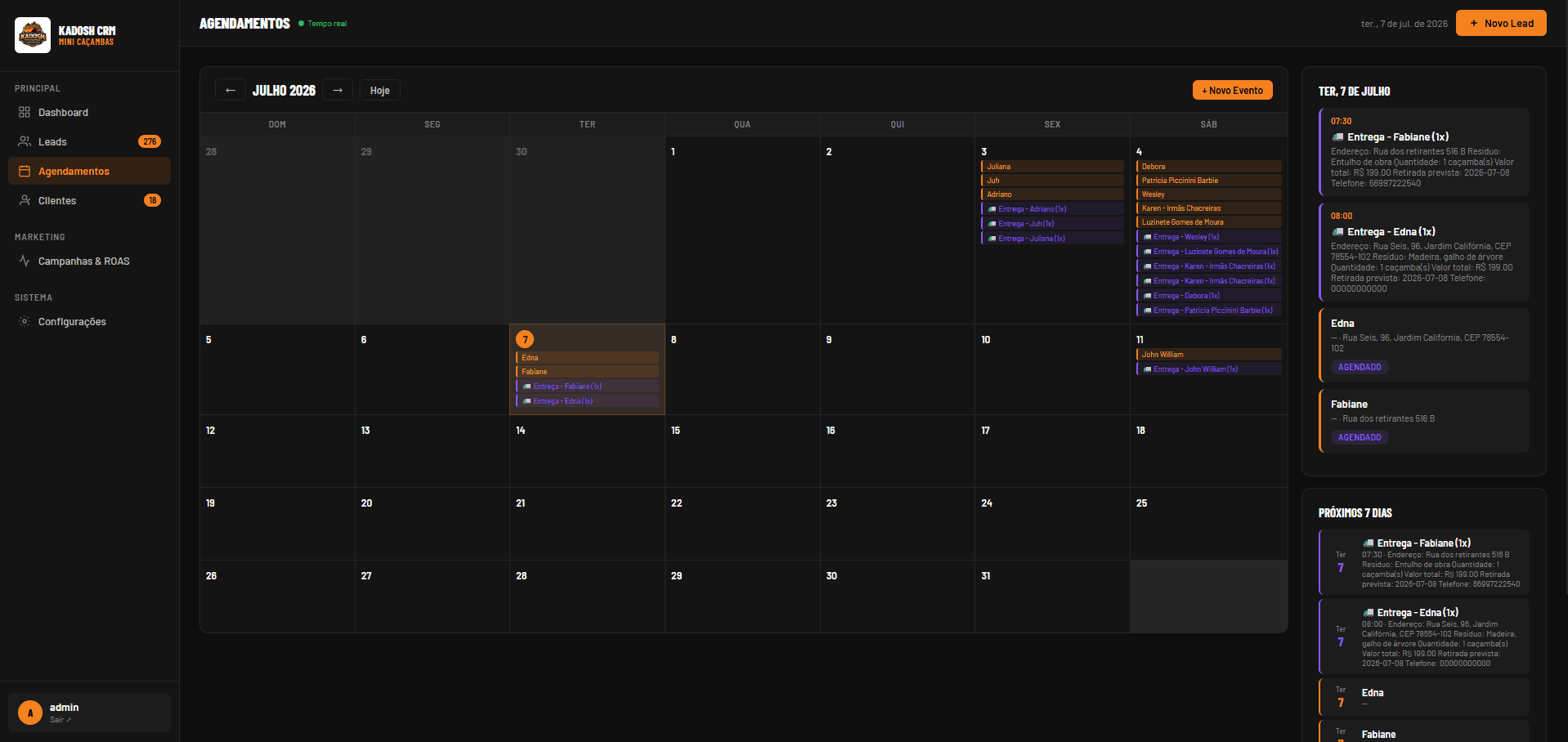The width and height of the screenshot is (1568, 742).
Task: Click the Kadosh CRM logo icon
Action: point(33,35)
